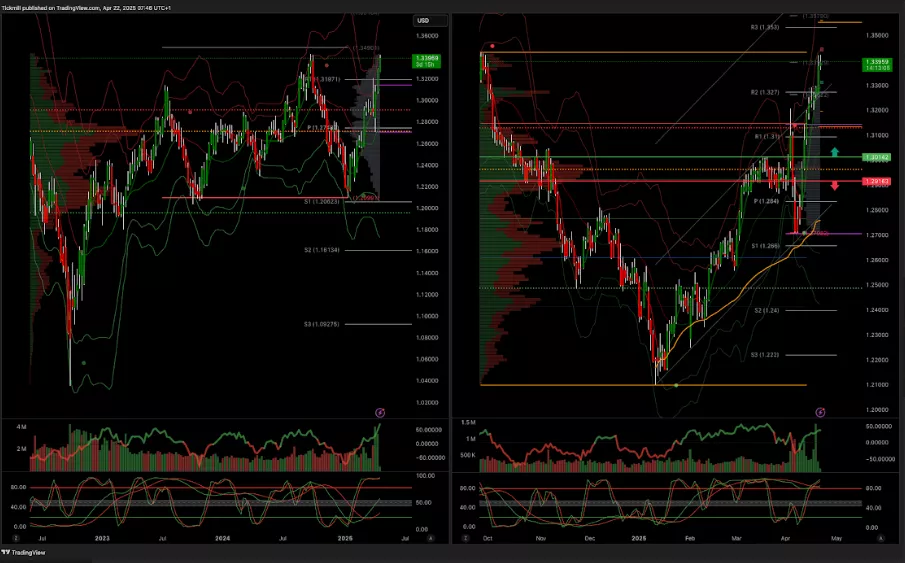Click the TradingView logo at bottom left
This screenshot has height=563, width=905.
24,554
